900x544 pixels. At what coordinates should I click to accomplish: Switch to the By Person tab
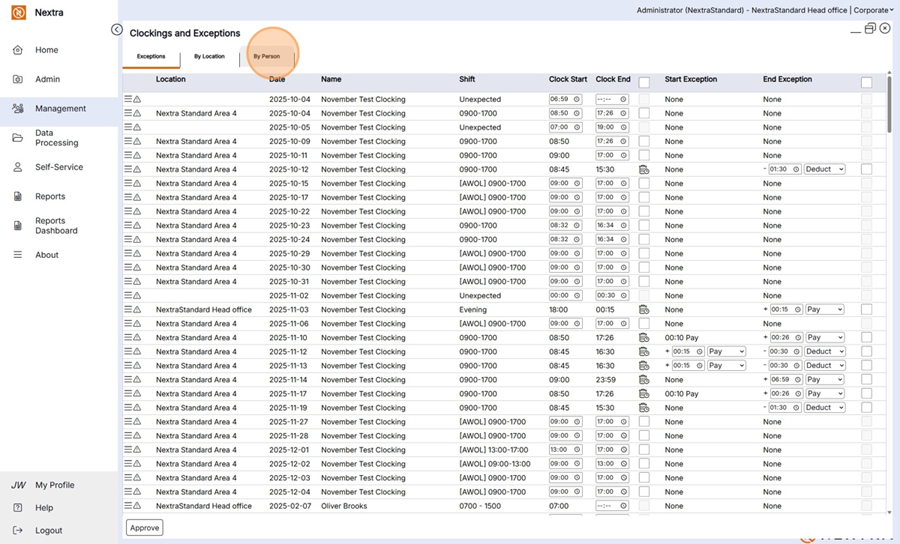266,57
